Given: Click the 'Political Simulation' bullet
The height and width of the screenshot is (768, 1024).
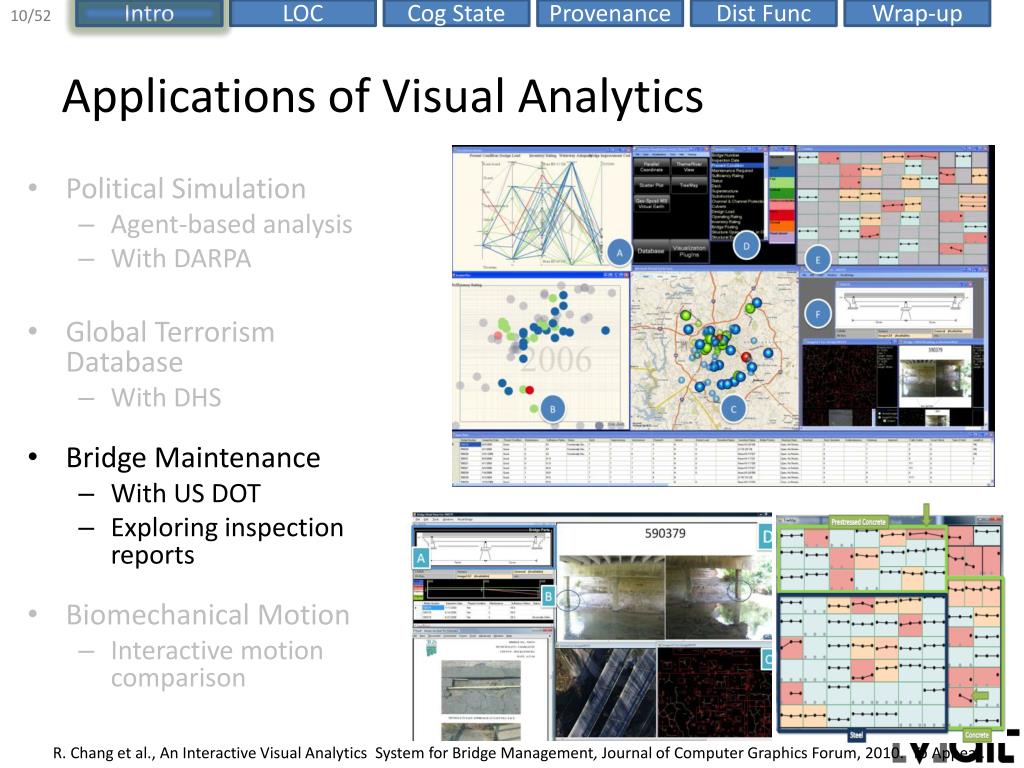Looking at the screenshot, I should click(x=186, y=189).
